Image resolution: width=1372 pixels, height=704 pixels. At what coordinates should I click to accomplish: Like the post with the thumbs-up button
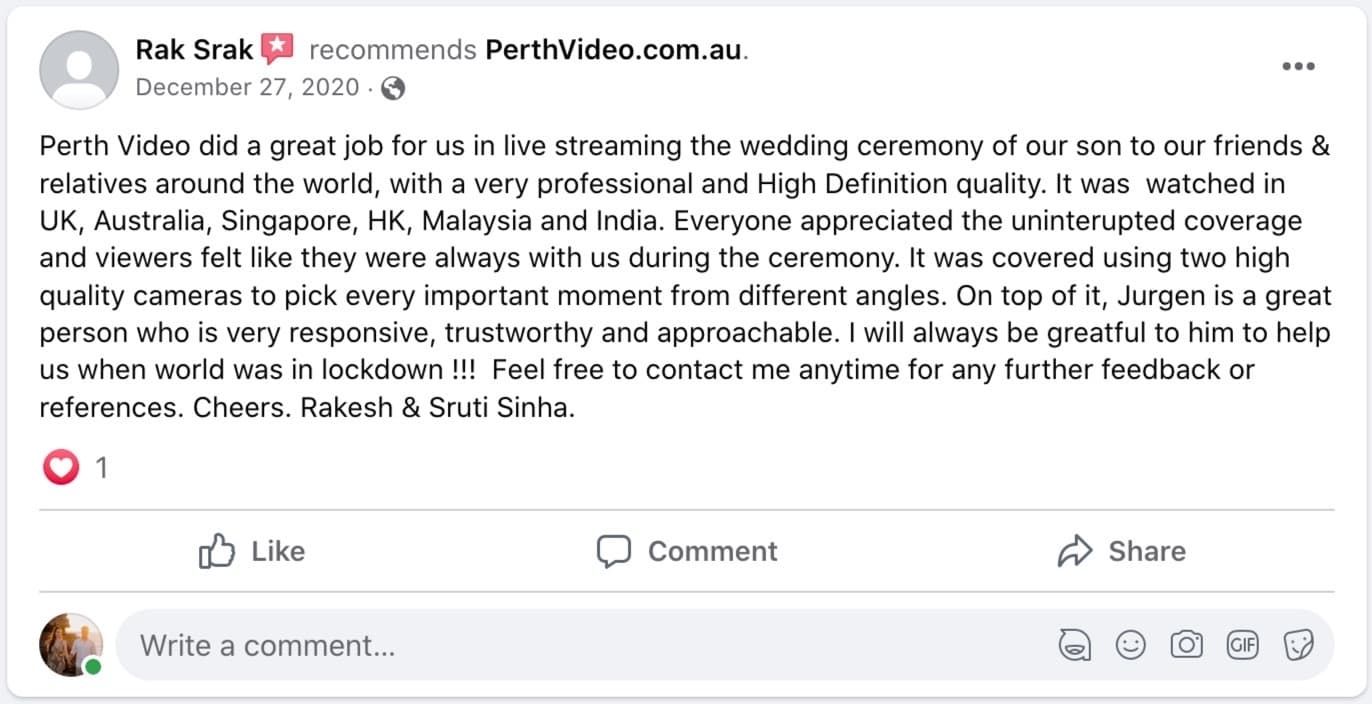coord(252,551)
